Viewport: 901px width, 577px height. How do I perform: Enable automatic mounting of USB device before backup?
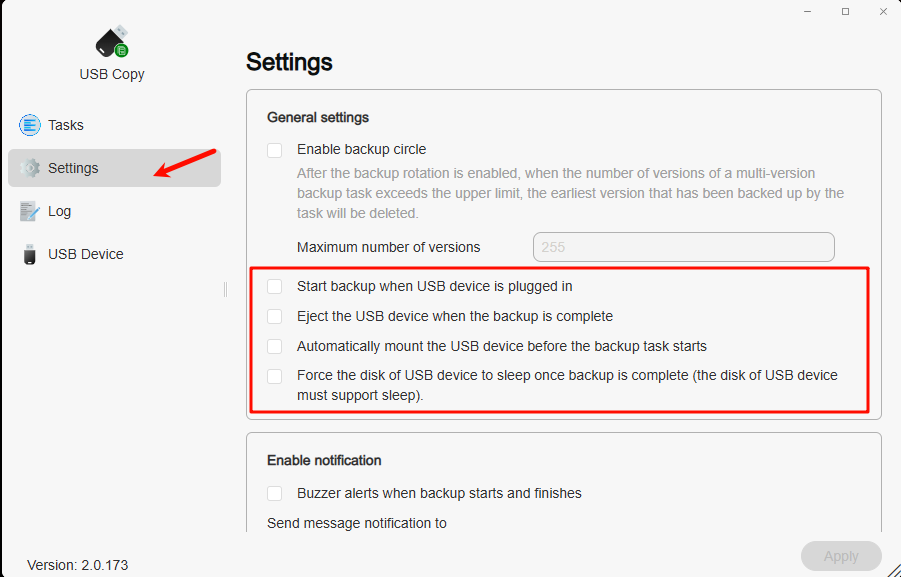tap(275, 346)
